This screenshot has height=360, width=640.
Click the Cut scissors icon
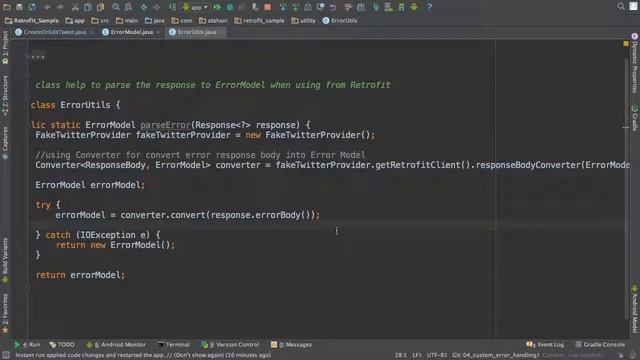click(x=75, y=7)
